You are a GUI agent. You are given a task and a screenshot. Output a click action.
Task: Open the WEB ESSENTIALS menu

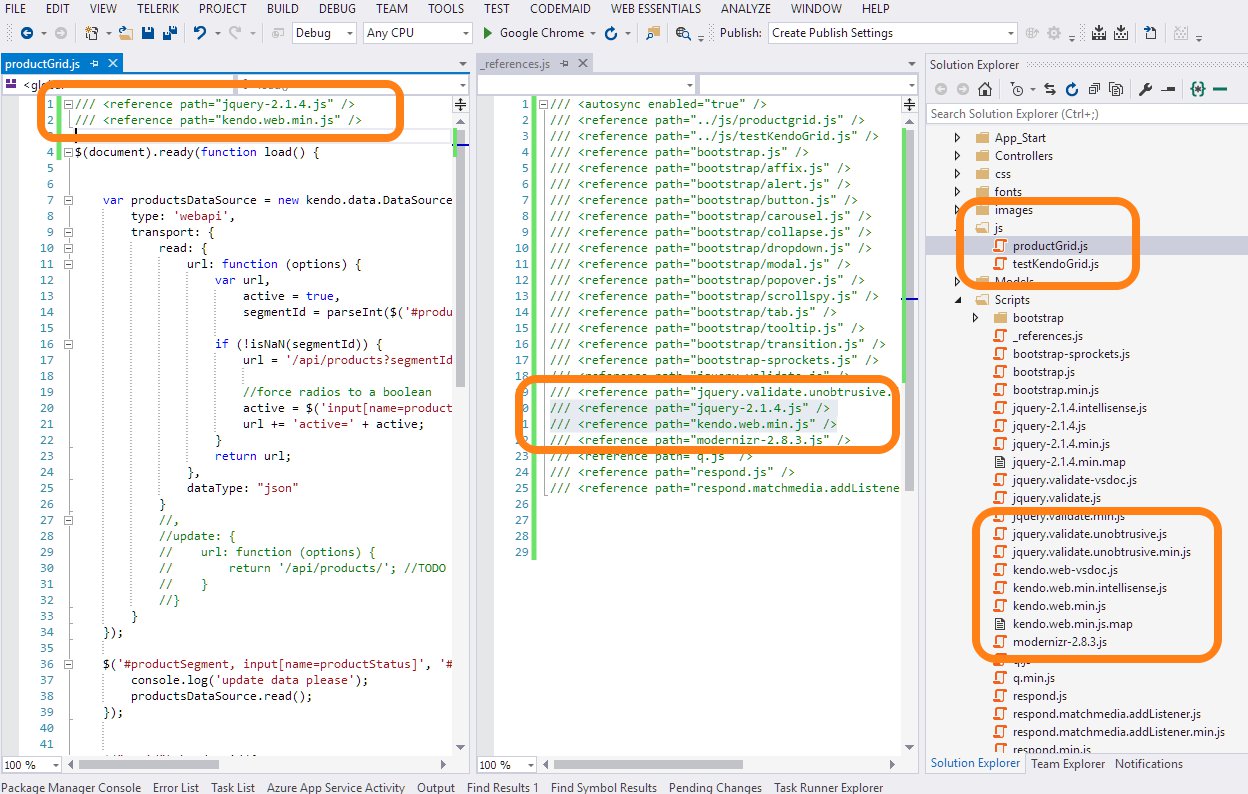point(654,9)
